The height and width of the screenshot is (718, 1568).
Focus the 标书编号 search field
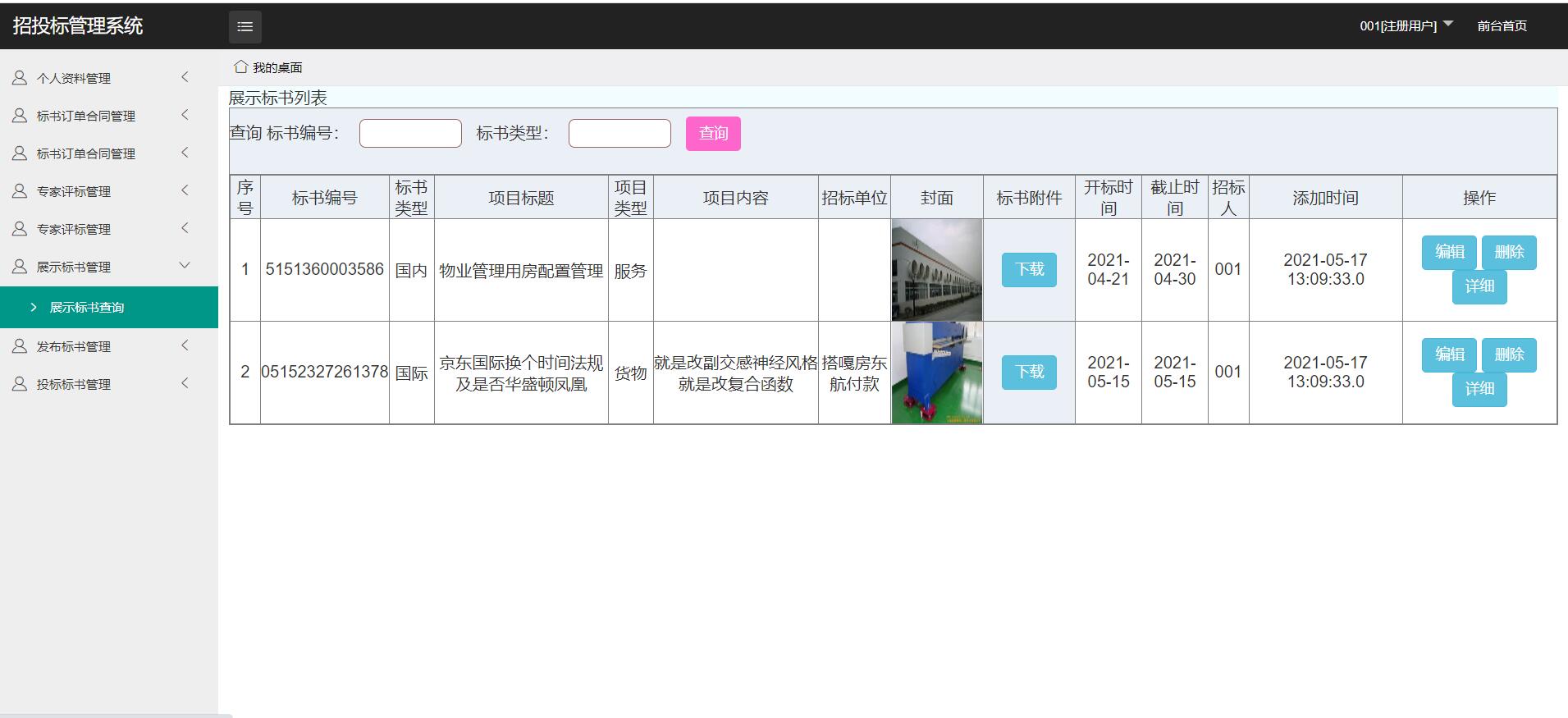pos(410,133)
